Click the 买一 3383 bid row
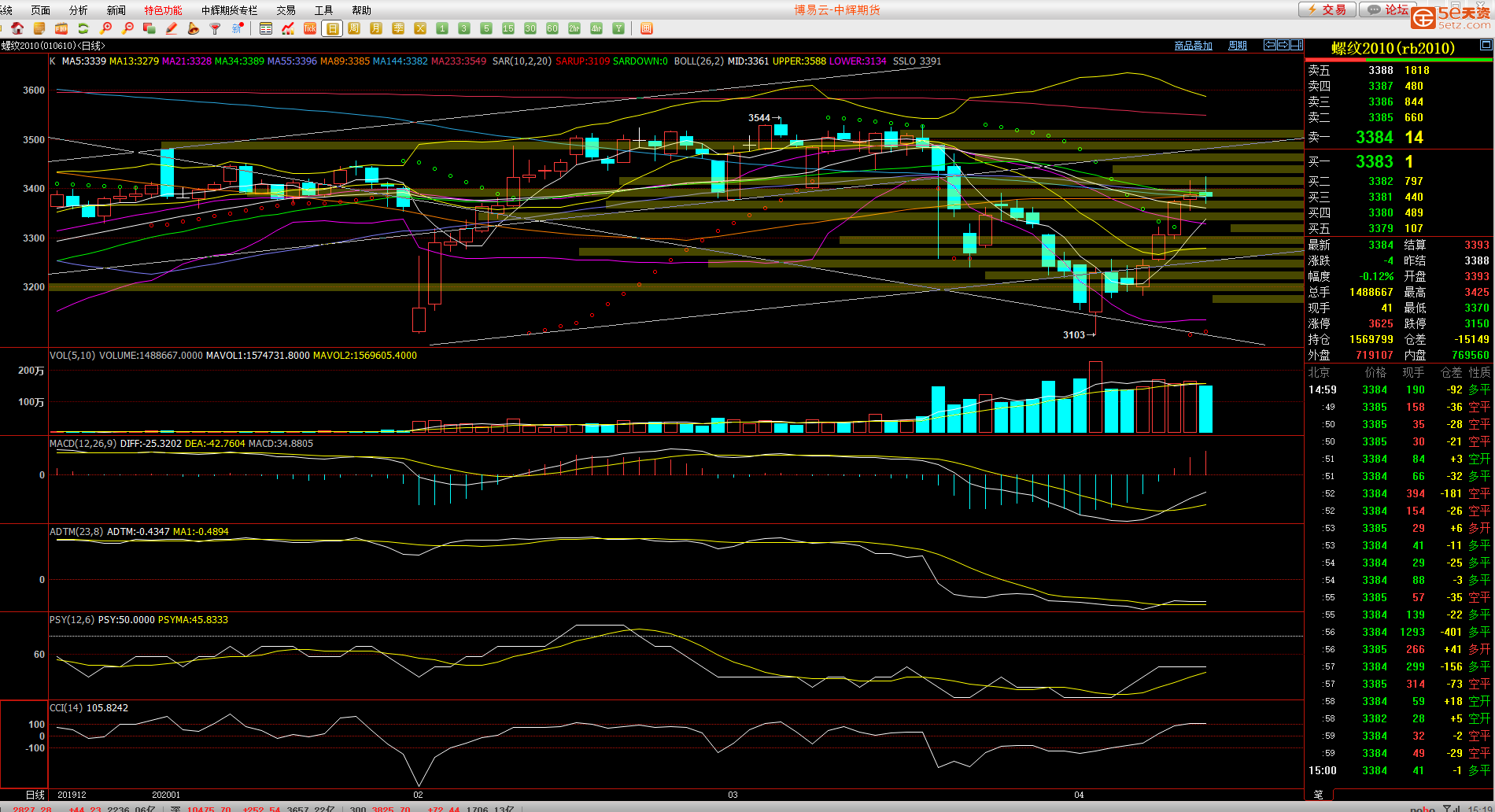This screenshot has height=812, width=1495. (x=1399, y=161)
